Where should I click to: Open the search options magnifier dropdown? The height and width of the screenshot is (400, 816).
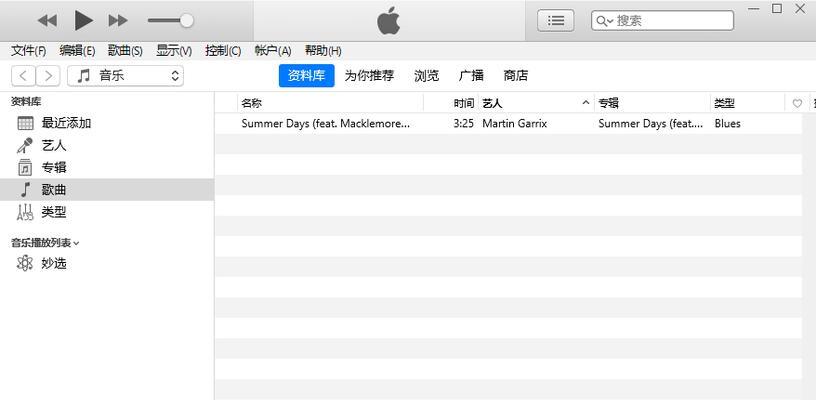(605, 21)
